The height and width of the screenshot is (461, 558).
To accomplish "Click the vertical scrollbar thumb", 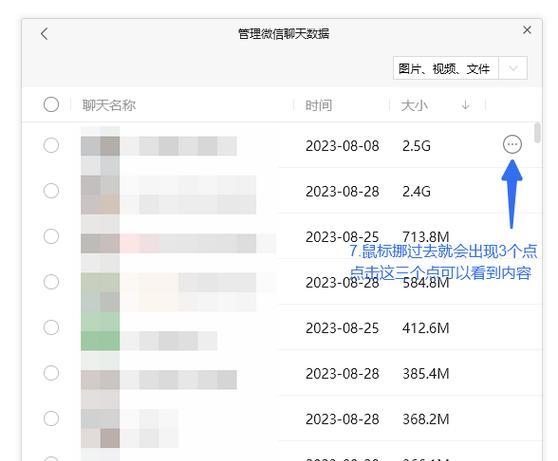I will 537,132.
